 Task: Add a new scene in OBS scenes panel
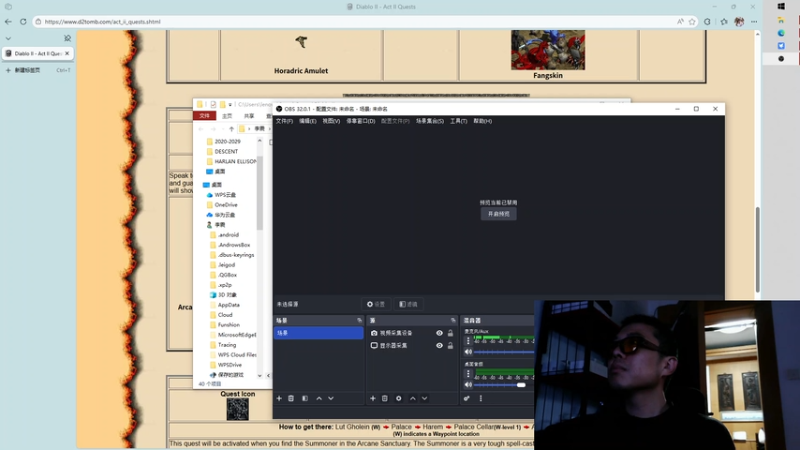point(279,398)
